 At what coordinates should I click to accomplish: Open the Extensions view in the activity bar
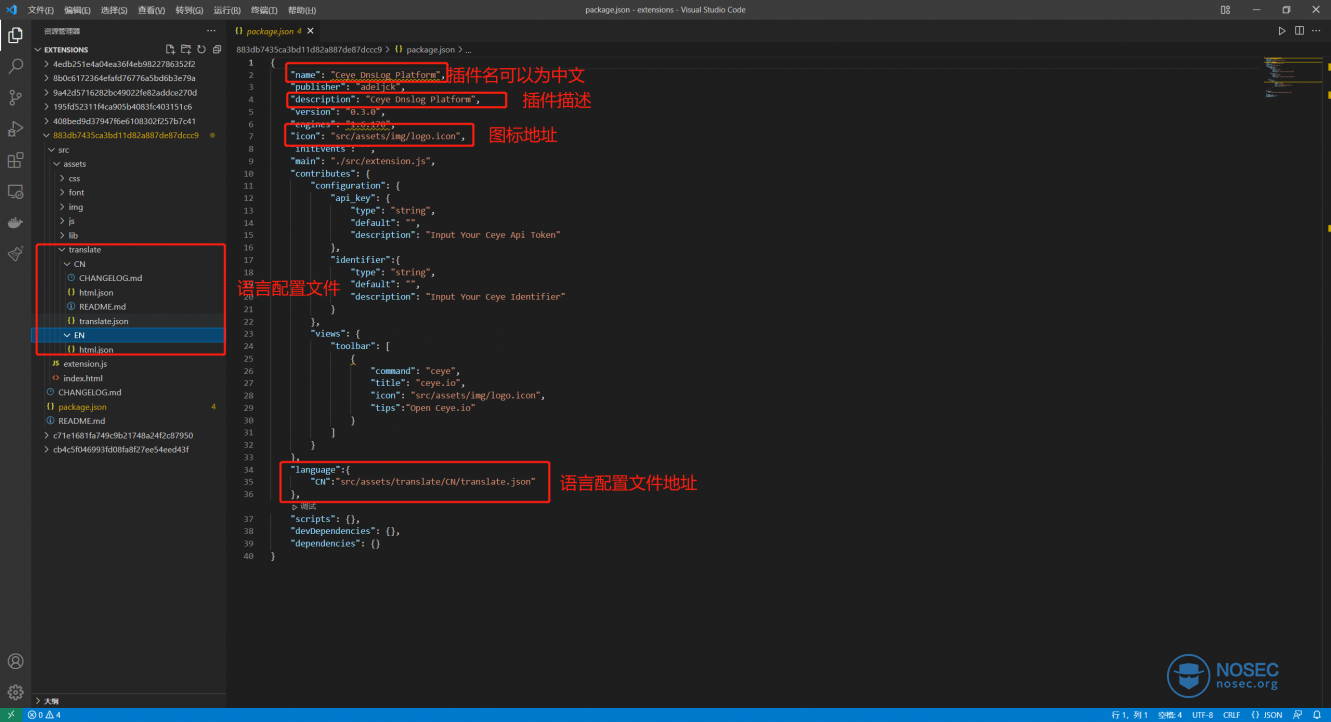coord(15,160)
